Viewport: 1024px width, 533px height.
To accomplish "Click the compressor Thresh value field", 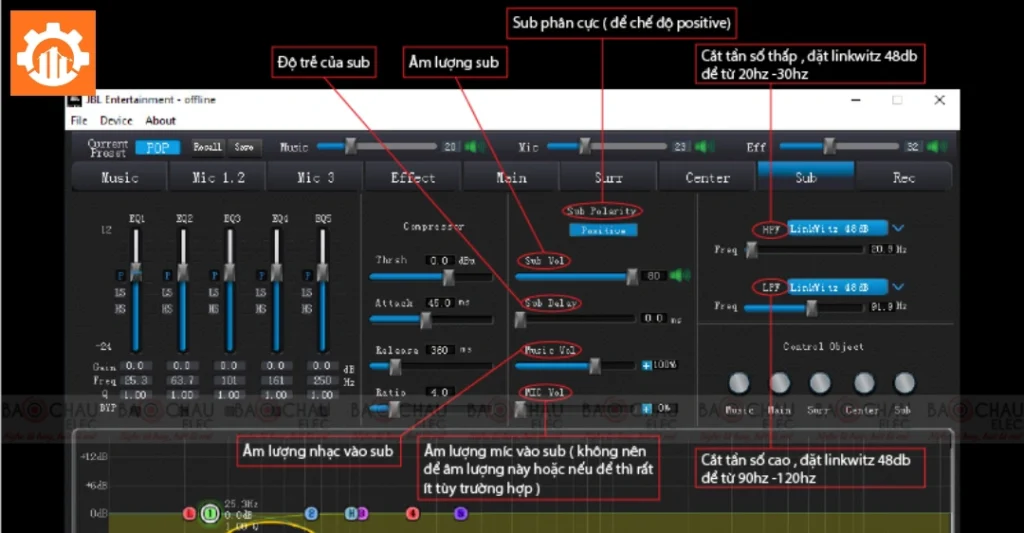I will pyautogui.click(x=439, y=260).
